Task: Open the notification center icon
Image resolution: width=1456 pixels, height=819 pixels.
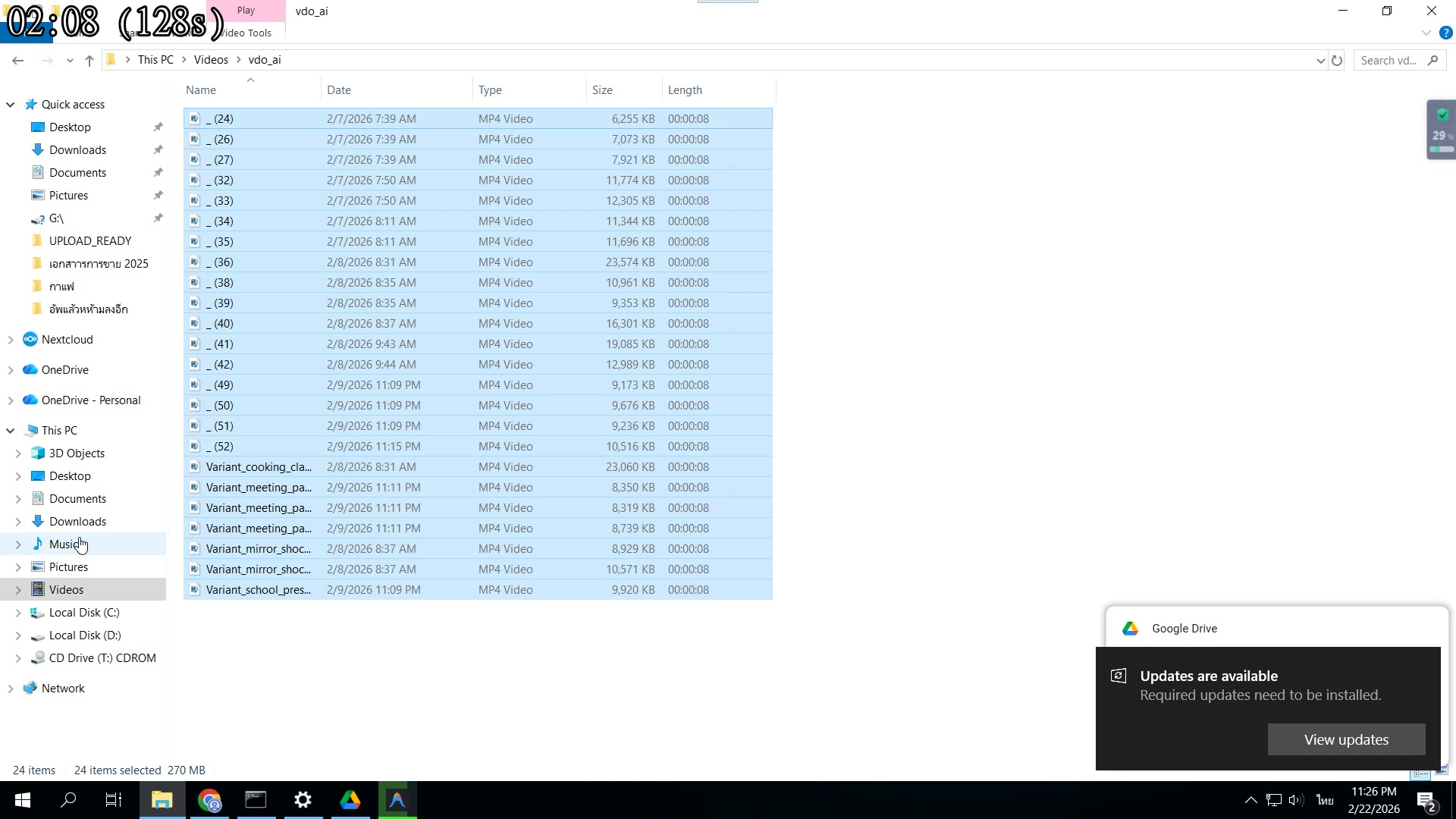Action: click(1426, 800)
